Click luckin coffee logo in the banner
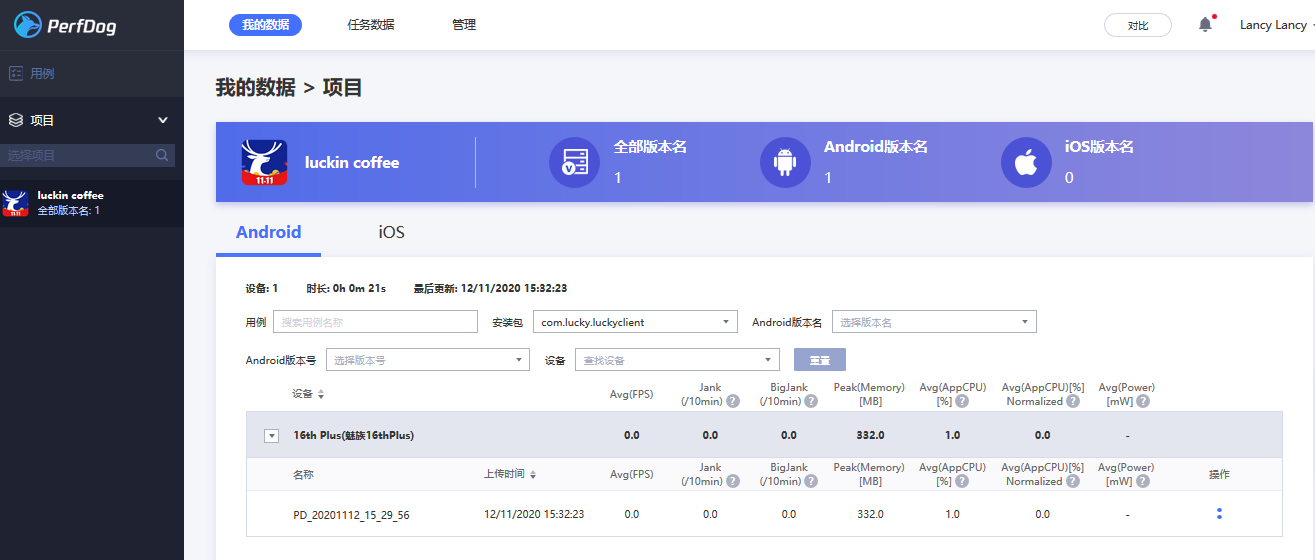The height and width of the screenshot is (560, 1315). [x=264, y=162]
